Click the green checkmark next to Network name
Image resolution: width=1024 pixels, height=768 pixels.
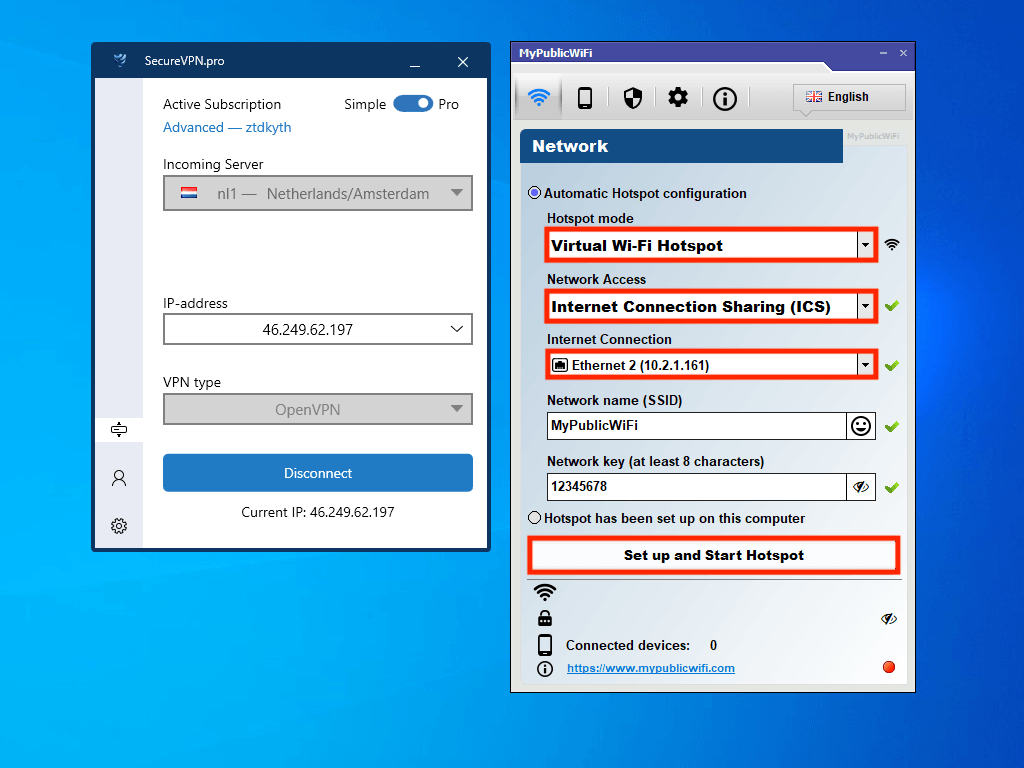point(891,426)
